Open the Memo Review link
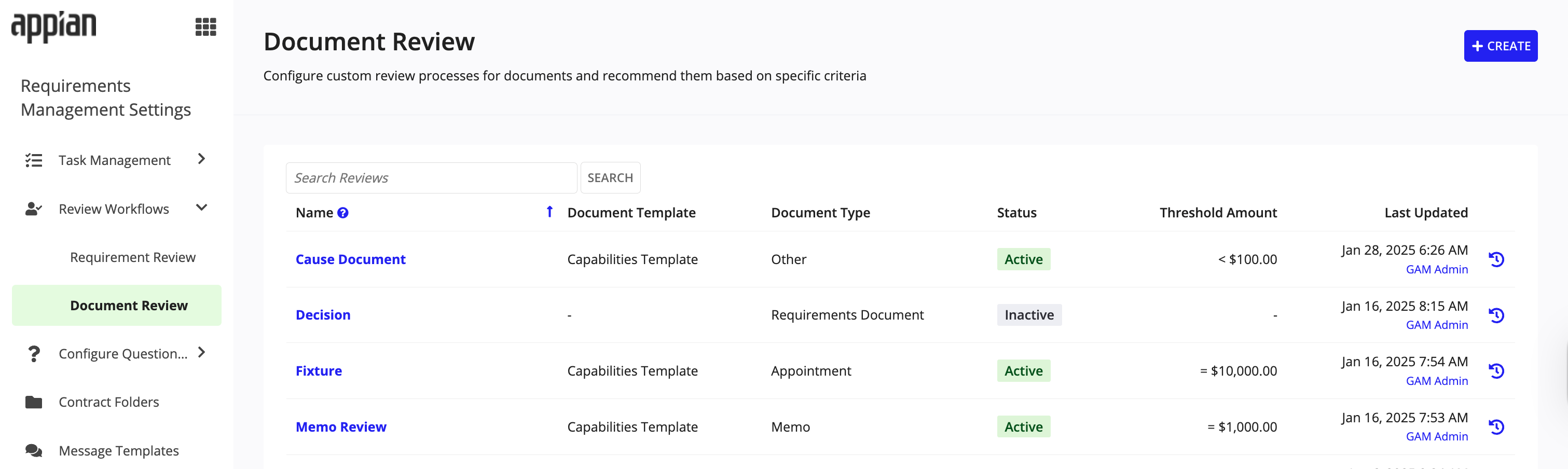 [341, 427]
